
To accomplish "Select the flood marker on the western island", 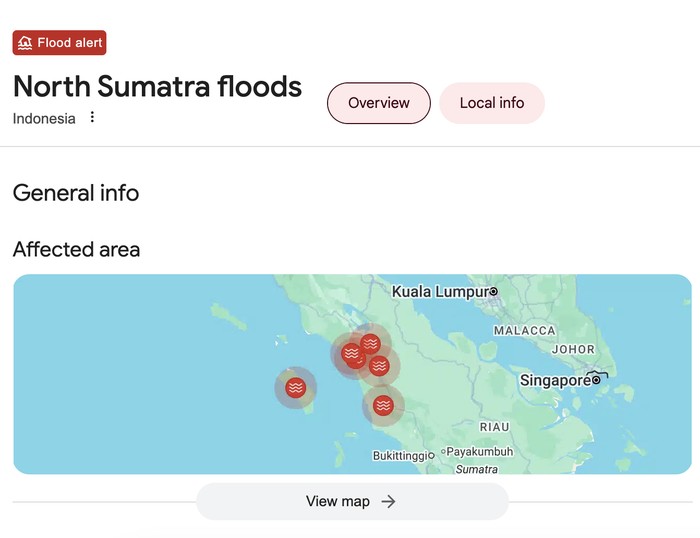I will coord(296,388).
